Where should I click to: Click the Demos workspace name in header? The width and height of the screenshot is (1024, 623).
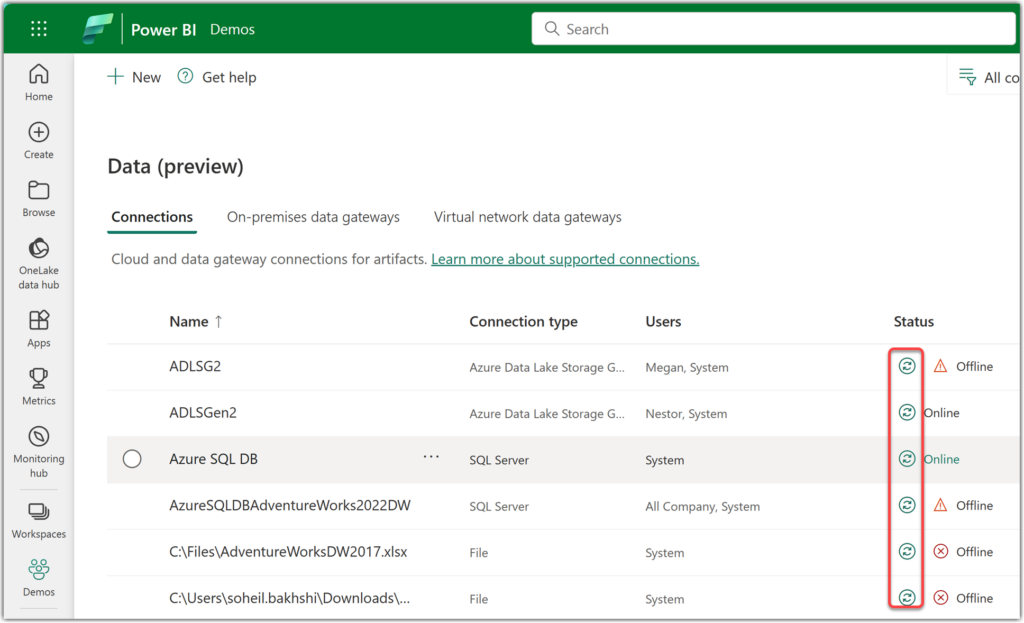232,29
